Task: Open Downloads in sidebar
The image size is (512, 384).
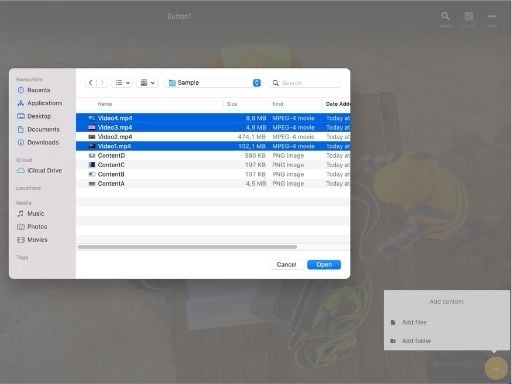Action: 38,142
